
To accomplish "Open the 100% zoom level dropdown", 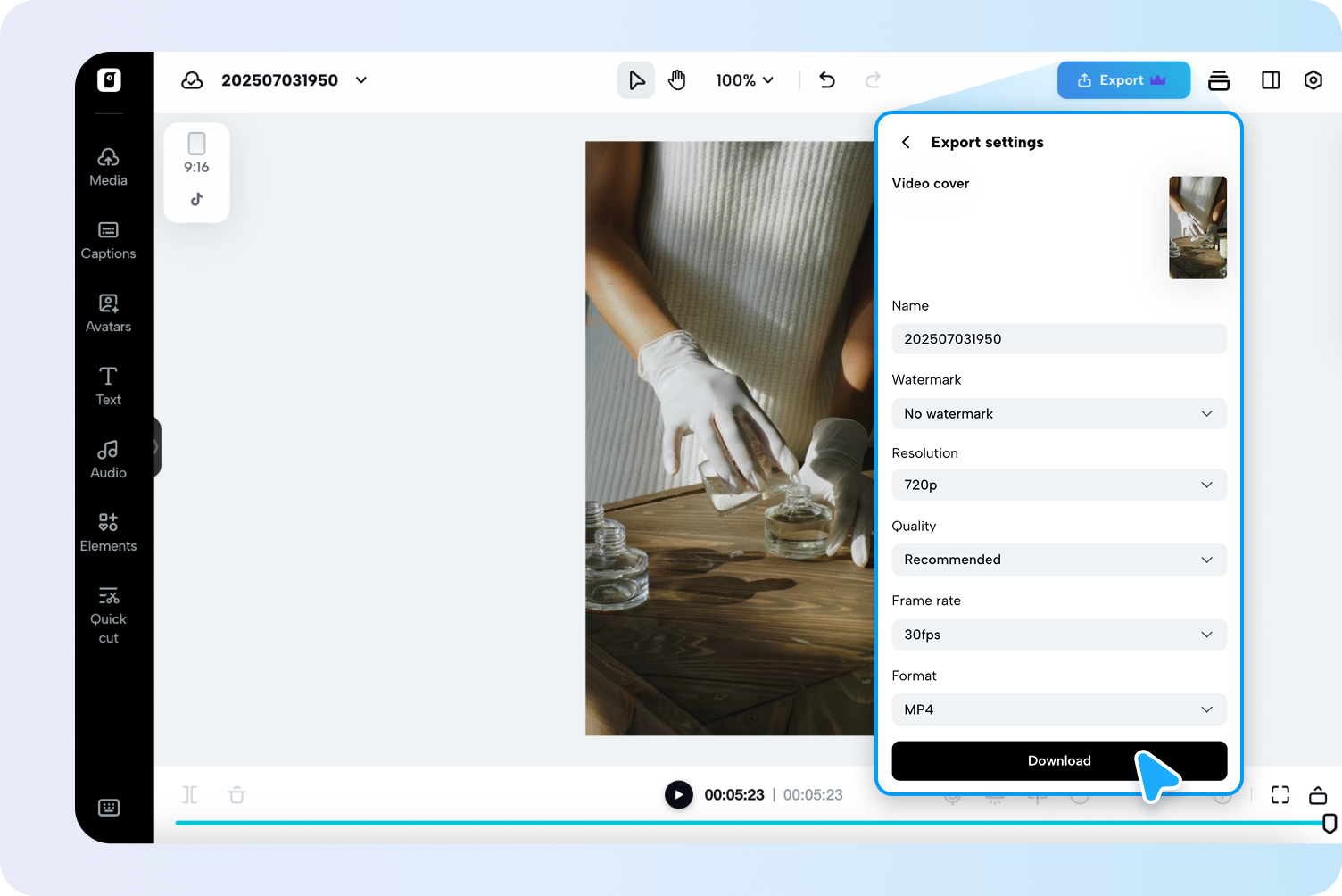I will 744,80.
